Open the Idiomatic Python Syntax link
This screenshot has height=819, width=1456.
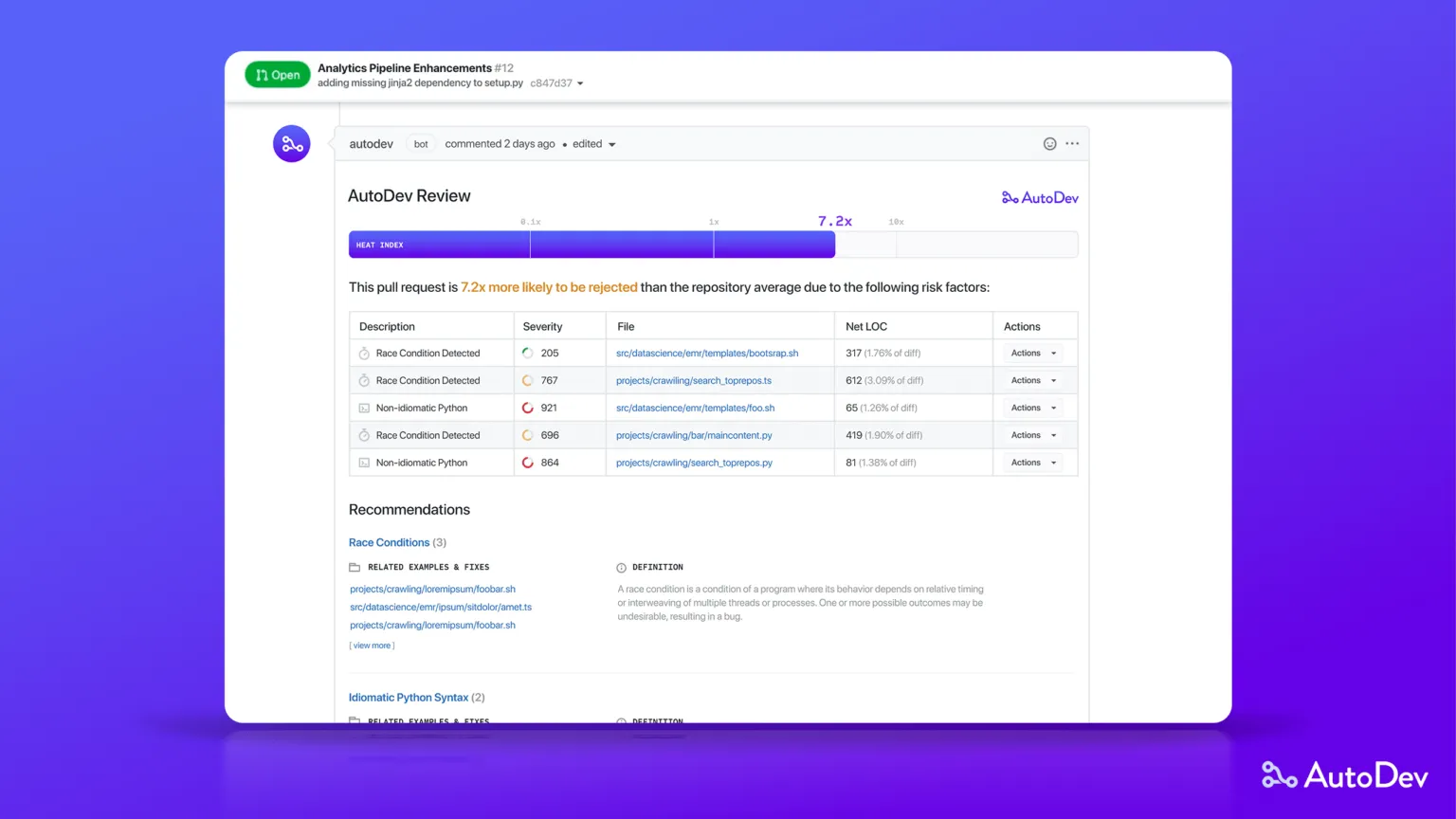tap(409, 697)
